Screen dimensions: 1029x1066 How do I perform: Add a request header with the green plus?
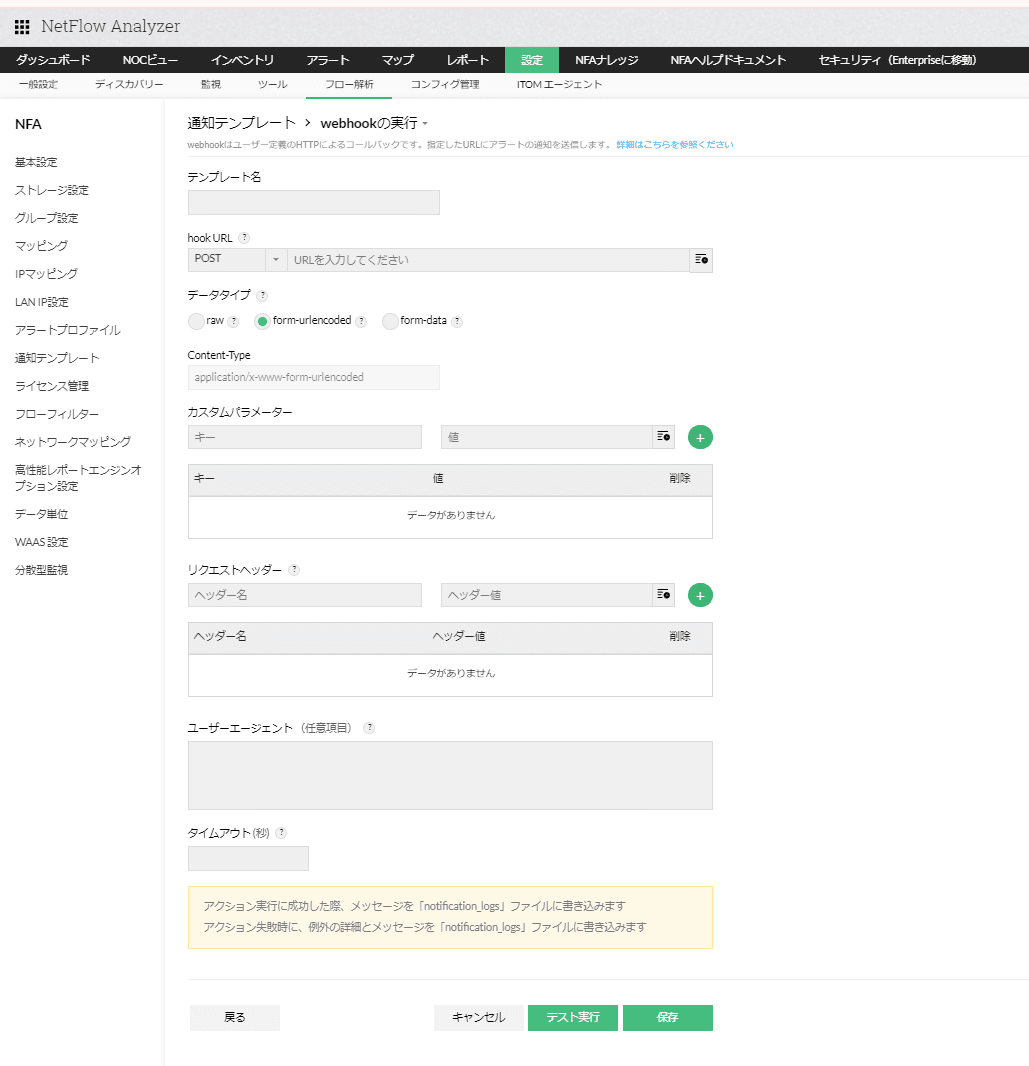click(x=699, y=595)
